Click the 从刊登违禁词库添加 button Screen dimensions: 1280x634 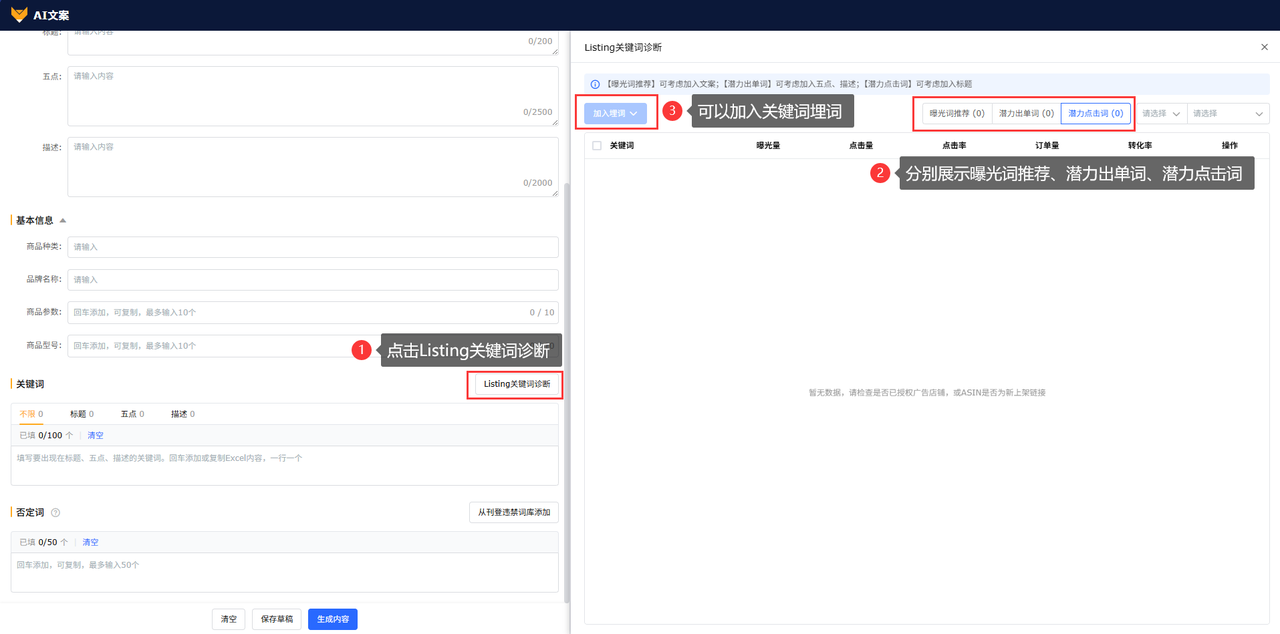pos(514,512)
